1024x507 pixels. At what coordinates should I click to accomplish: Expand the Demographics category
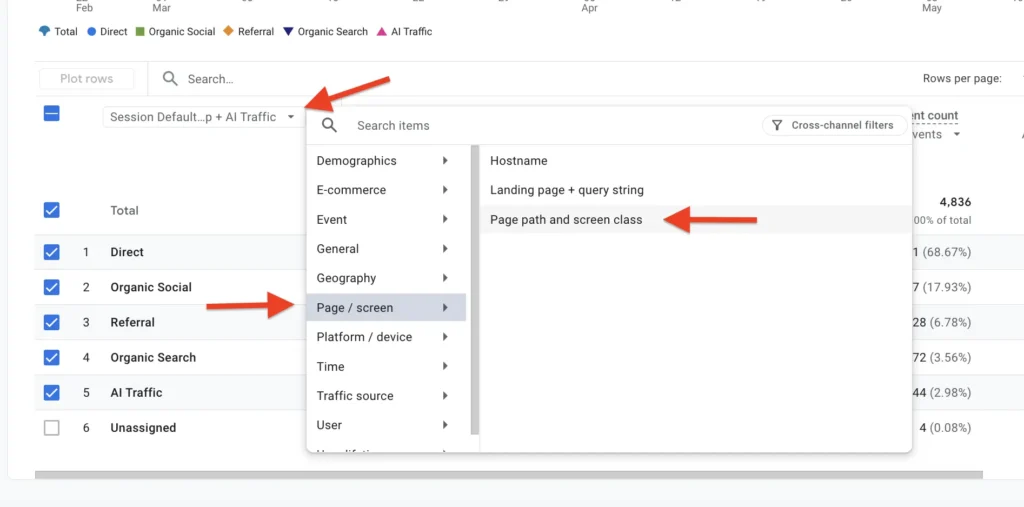(386, 161)
